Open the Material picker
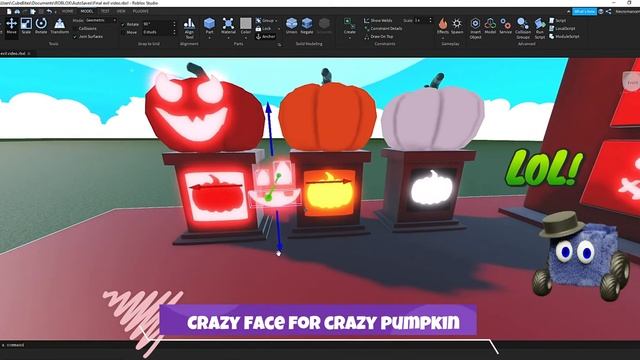This screenshot has width=640, height=360. tap(228, 25)
